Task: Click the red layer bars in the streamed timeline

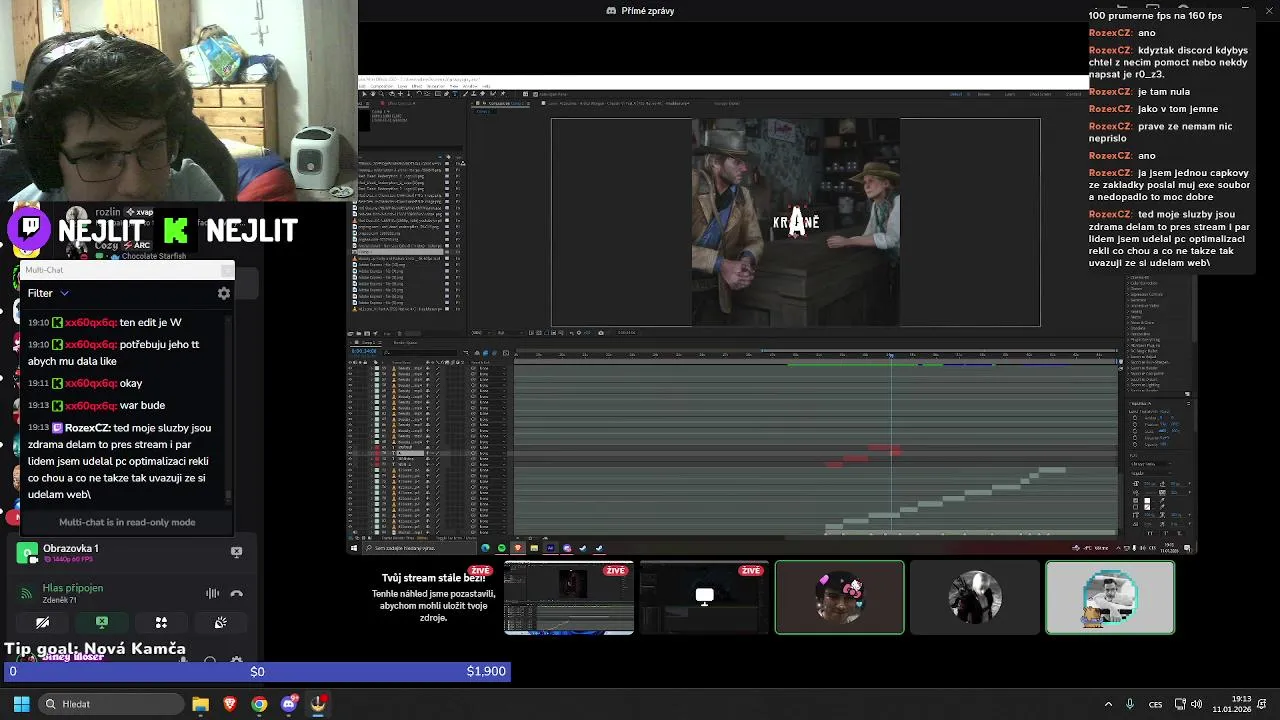Action: pos(862,456)
